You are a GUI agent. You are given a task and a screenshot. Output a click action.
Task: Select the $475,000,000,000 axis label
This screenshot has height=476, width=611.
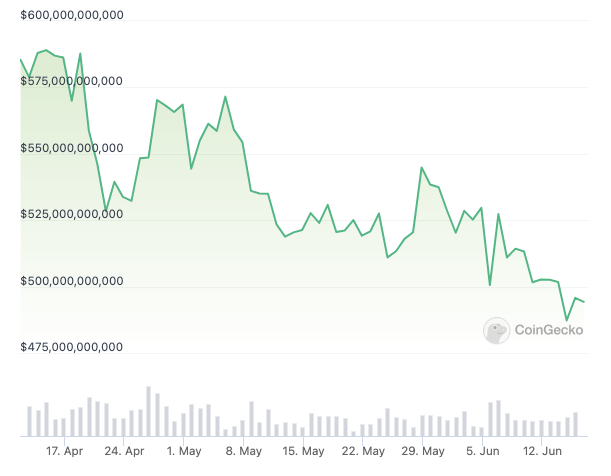pos(72,348)
